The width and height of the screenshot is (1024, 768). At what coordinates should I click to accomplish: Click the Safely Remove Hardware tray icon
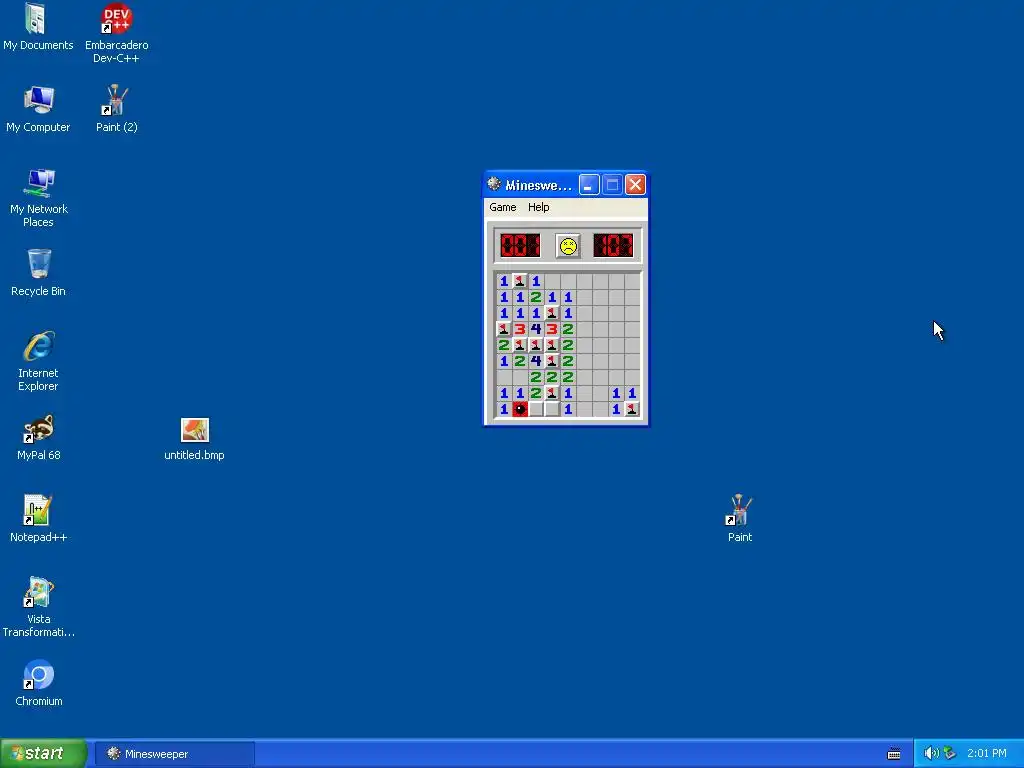pos(950,754)
